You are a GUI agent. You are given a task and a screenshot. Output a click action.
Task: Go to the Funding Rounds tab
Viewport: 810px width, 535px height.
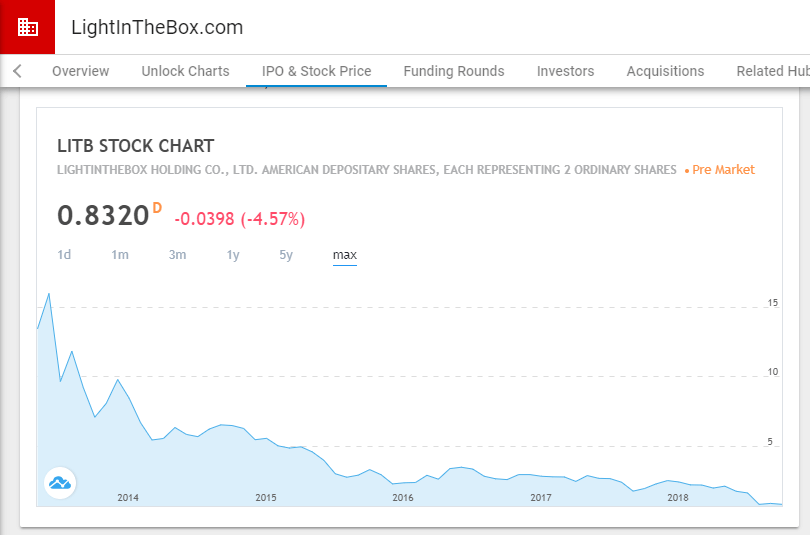pyautogui.click(x=454, y=71)
